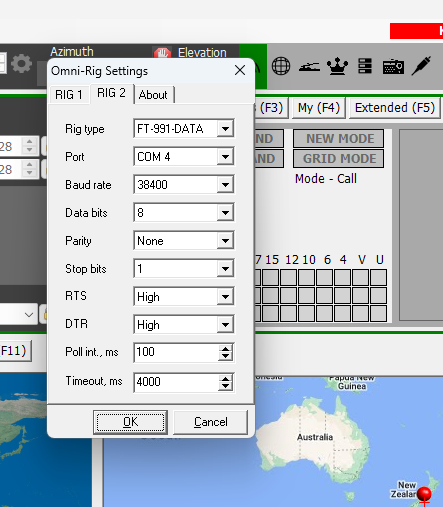Screen dimensions: 443x507
Task: Confirm settings with OK button
Action: tap(130, 422)
